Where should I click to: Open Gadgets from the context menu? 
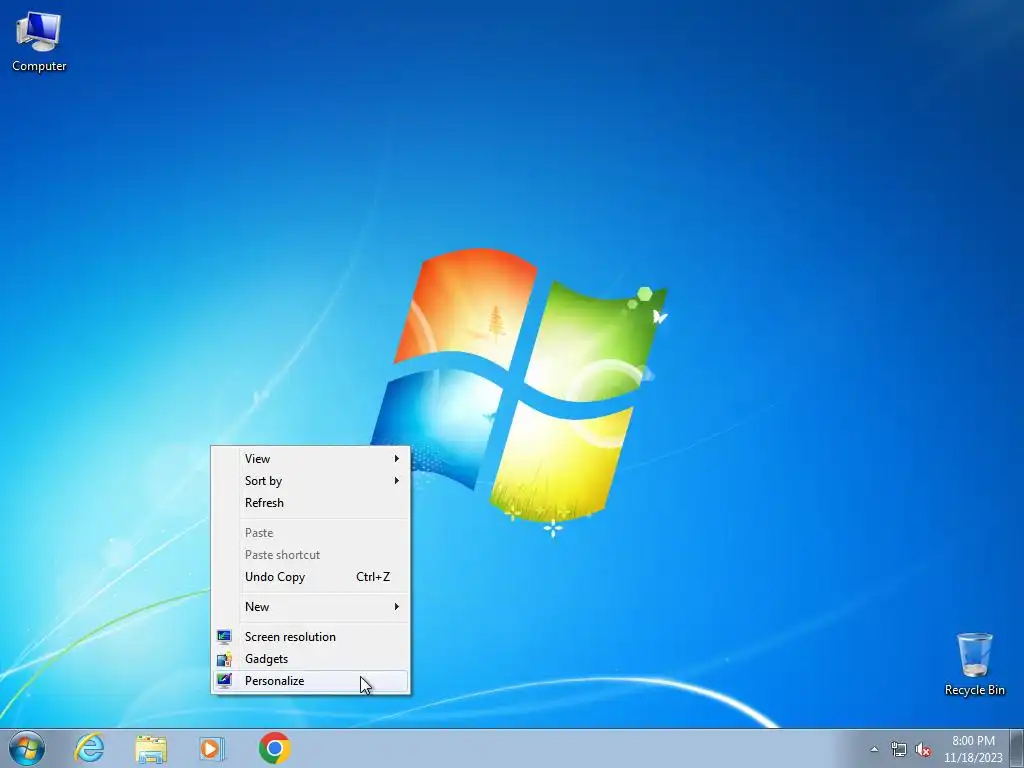tap(311, 659)
